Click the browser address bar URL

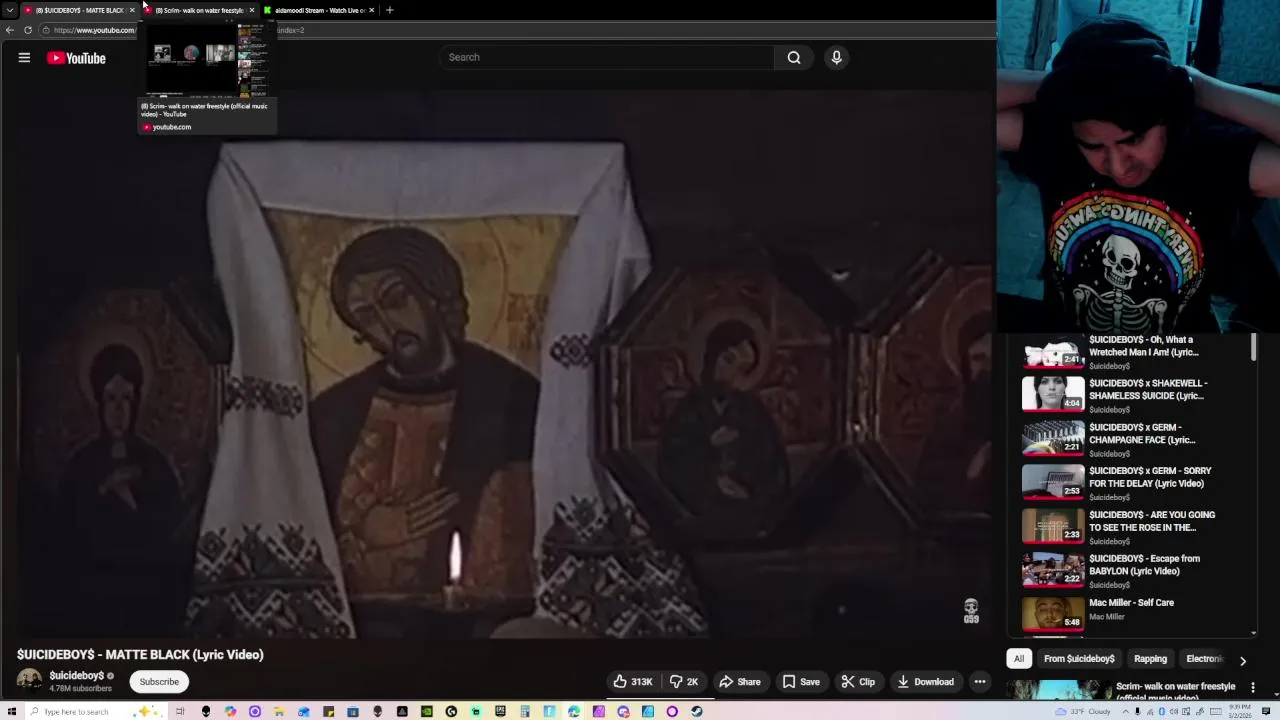(x=94, y=30)
